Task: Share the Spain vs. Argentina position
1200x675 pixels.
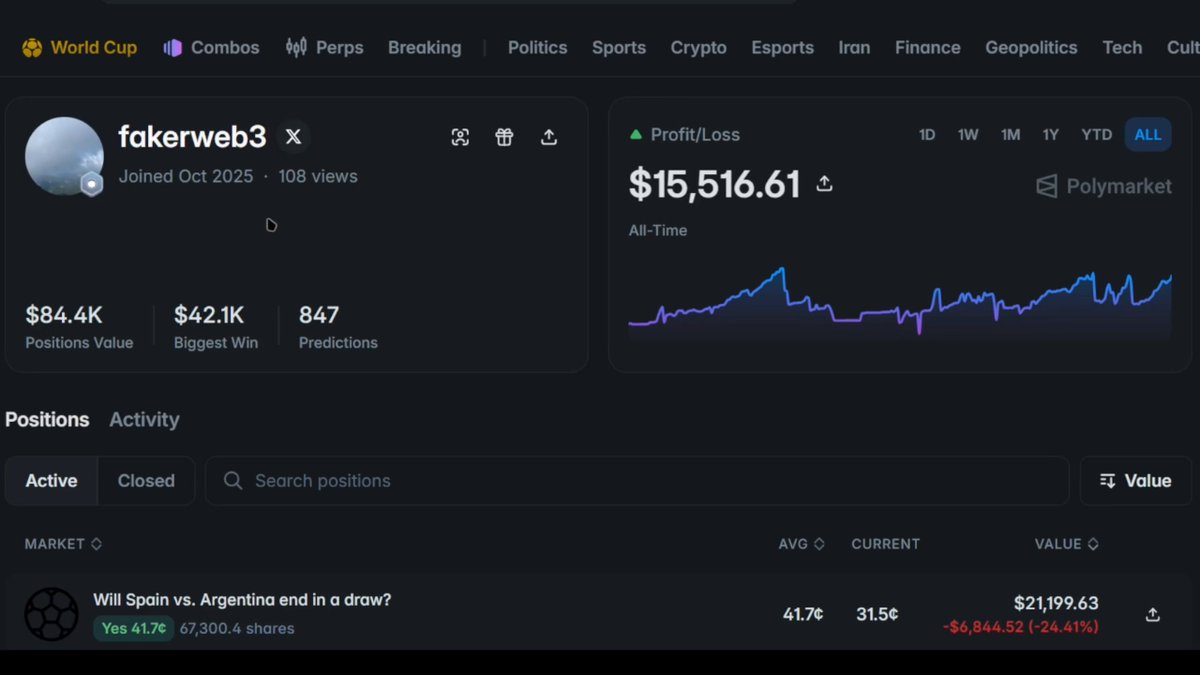Action: coord(1152,614)
